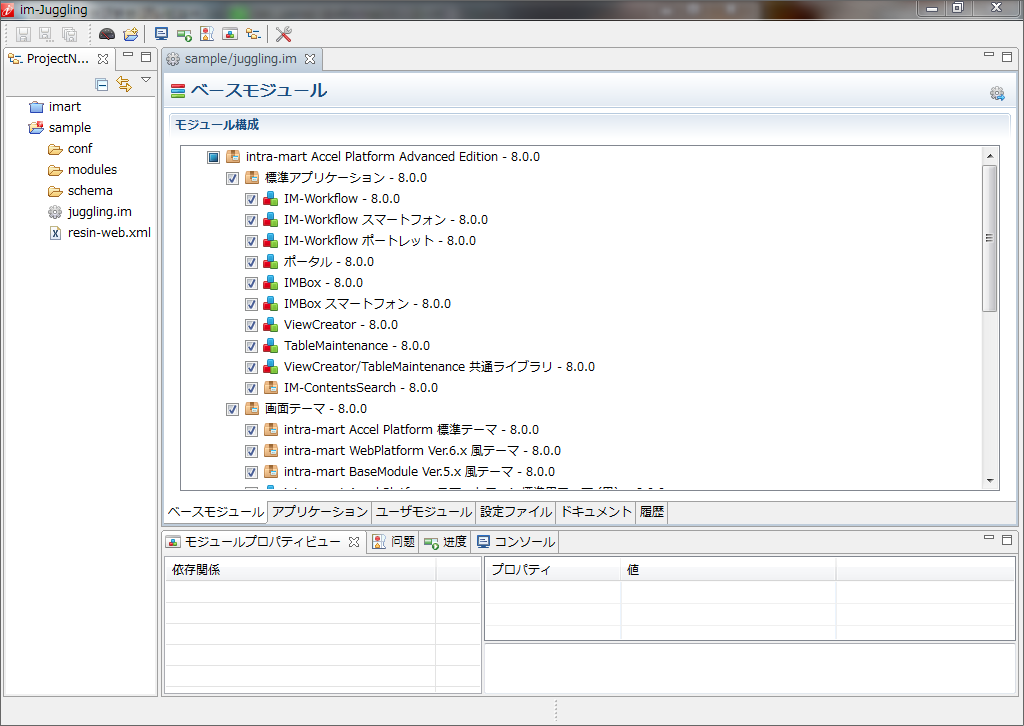Switch to アプリケーション tab
This screenshot has height=726, width=1024.
(x=319, y=512)
